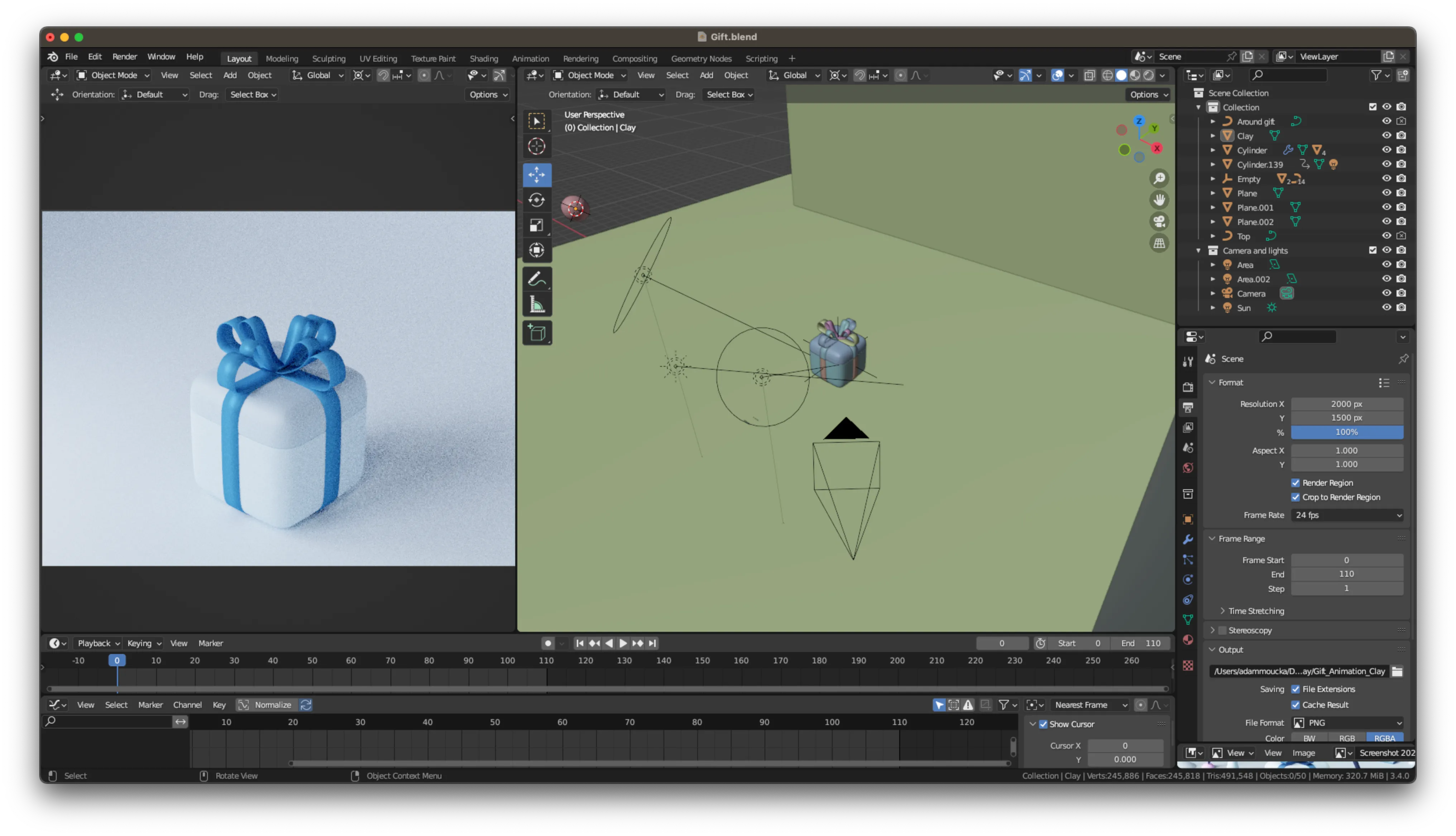The width and height of the screenshot is (1456, 836).
Task: Exclude Camera and lights collection checkbox
Action: click(1372, 250)
